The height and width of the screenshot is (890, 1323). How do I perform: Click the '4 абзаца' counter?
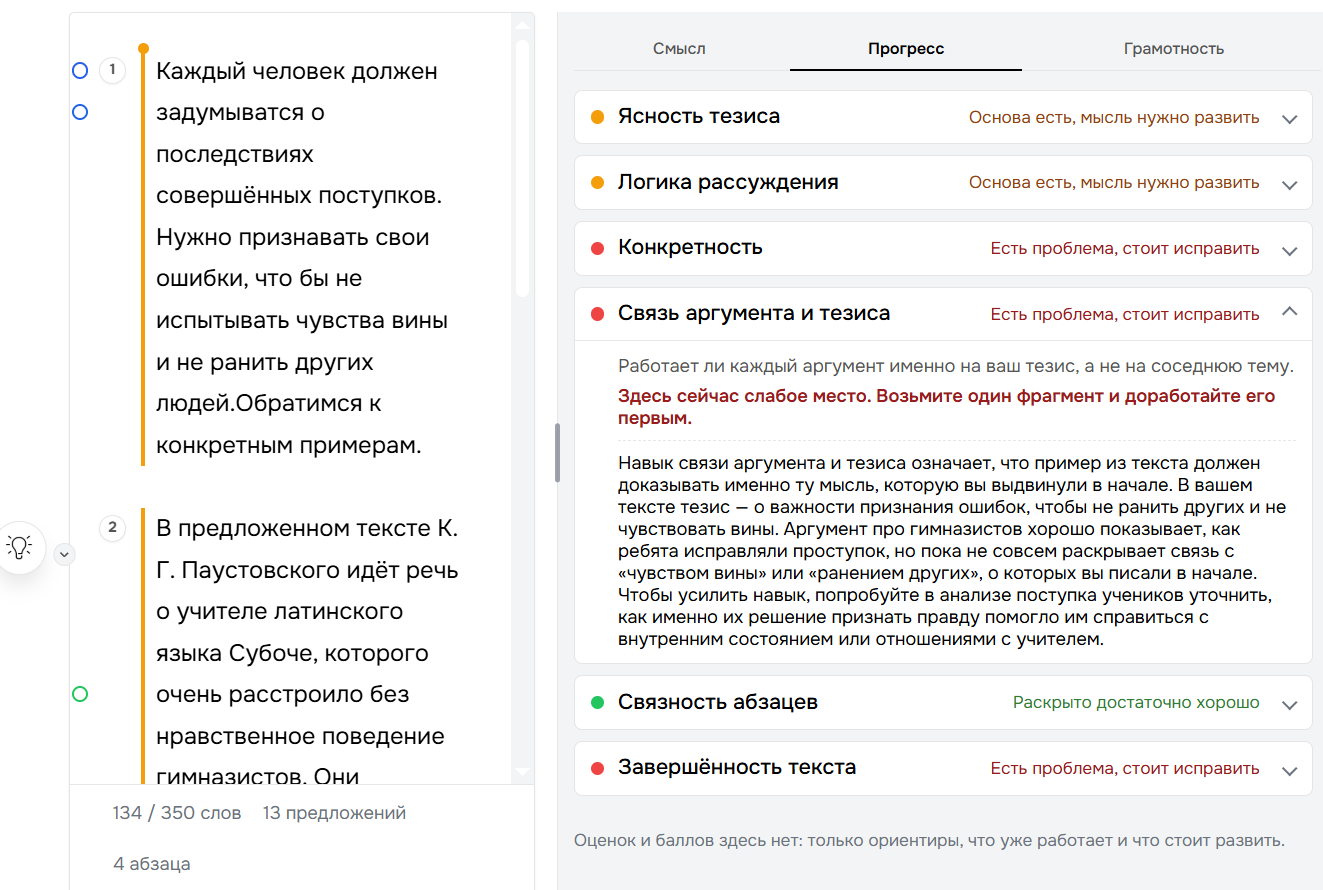(x=152, y=864)
